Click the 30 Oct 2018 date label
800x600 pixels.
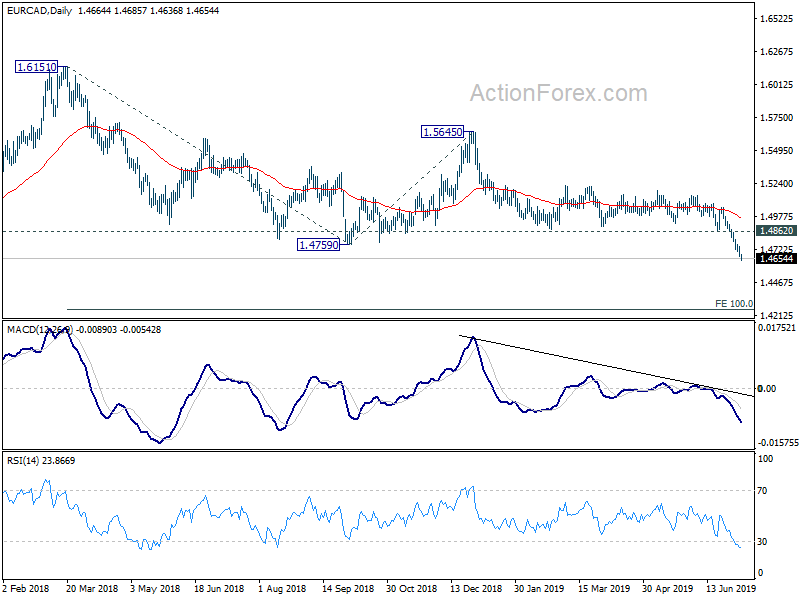click(412, 588)
